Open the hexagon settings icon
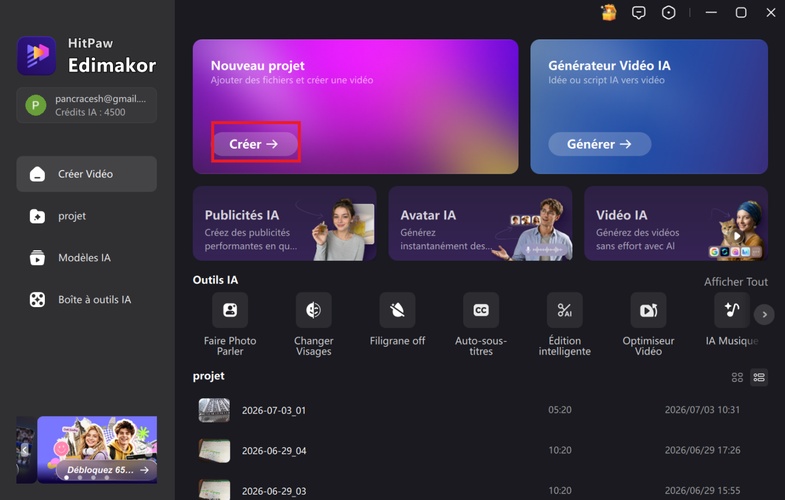The width and height of the screenshot is (785, 500). point(668,13)
